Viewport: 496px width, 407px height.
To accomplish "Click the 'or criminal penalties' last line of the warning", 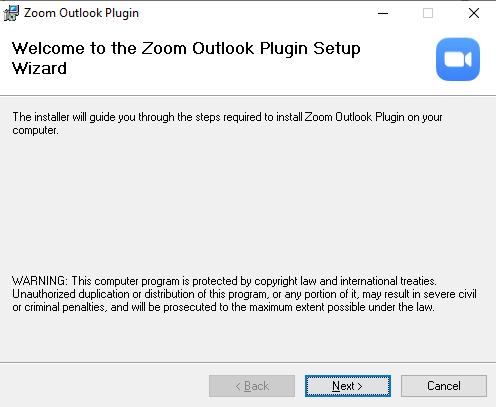I will 223,307.
